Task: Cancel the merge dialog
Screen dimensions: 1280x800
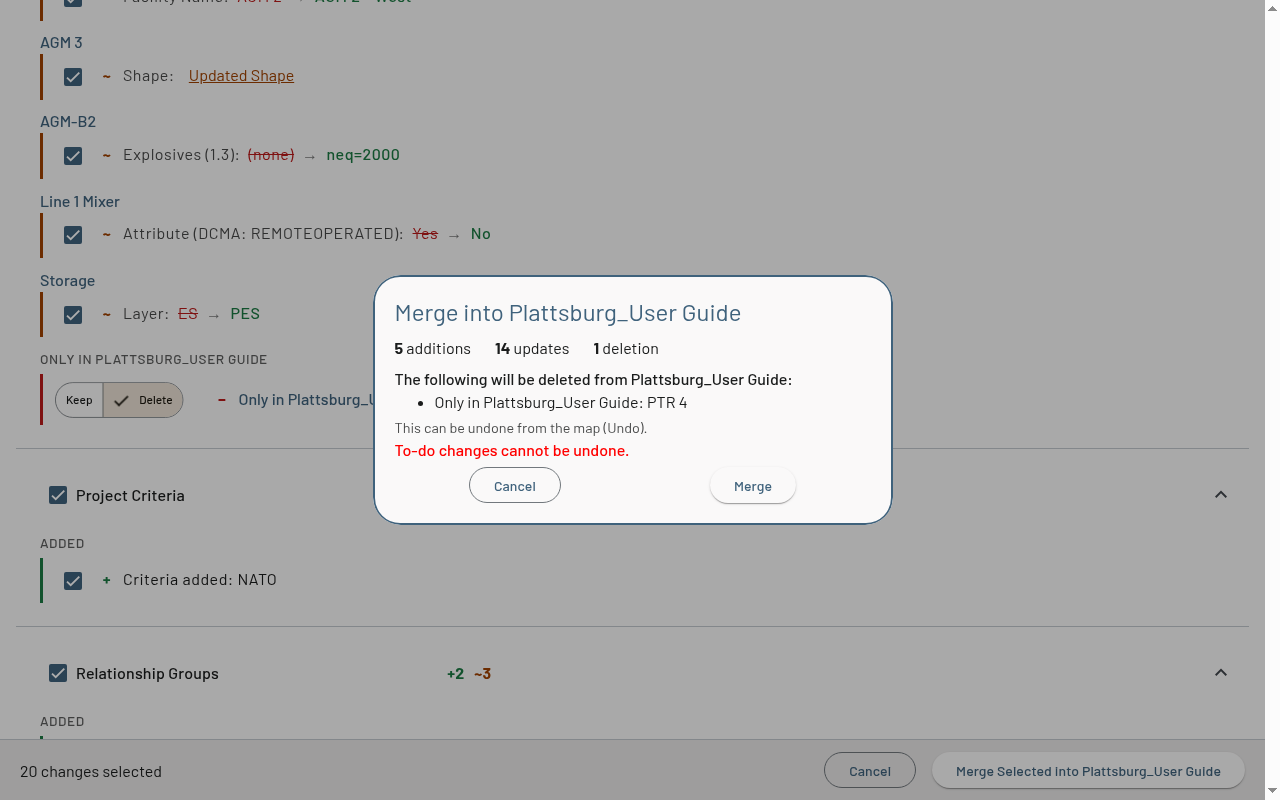Action: click(x=515, y=486)
